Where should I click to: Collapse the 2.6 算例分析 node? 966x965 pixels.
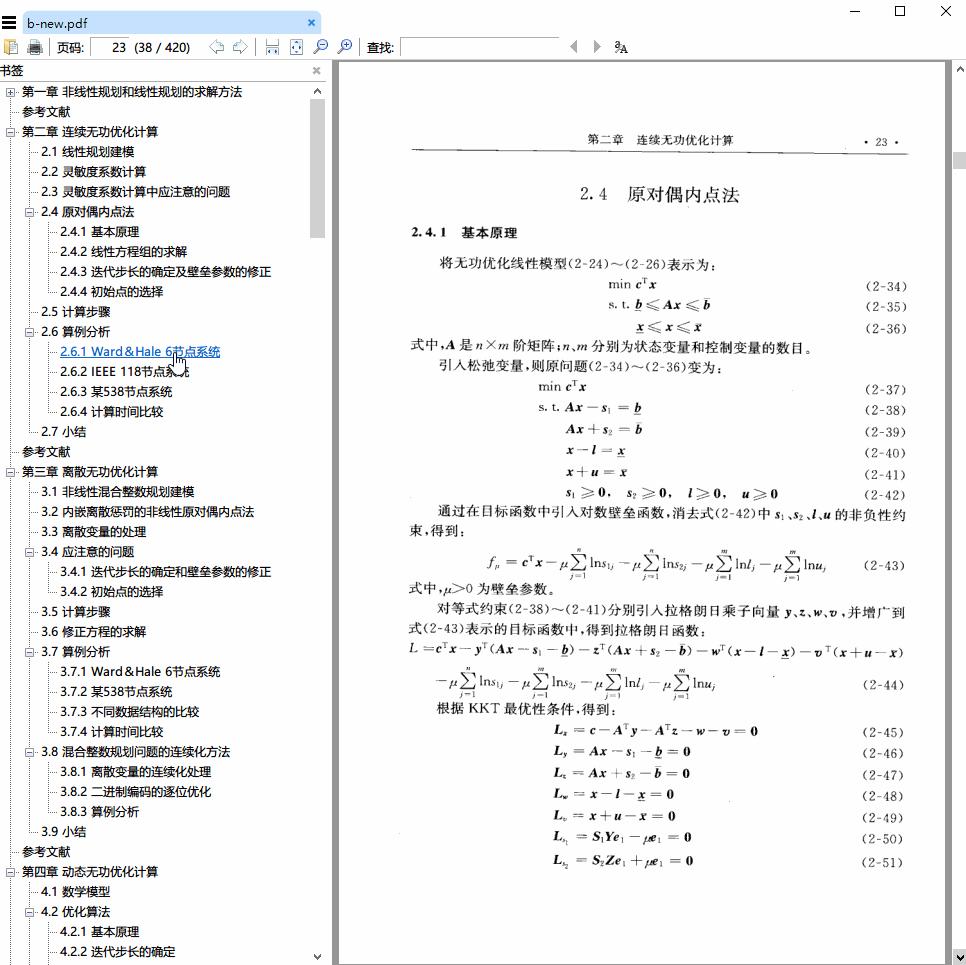pyautogui.click(x=29, y=333)
